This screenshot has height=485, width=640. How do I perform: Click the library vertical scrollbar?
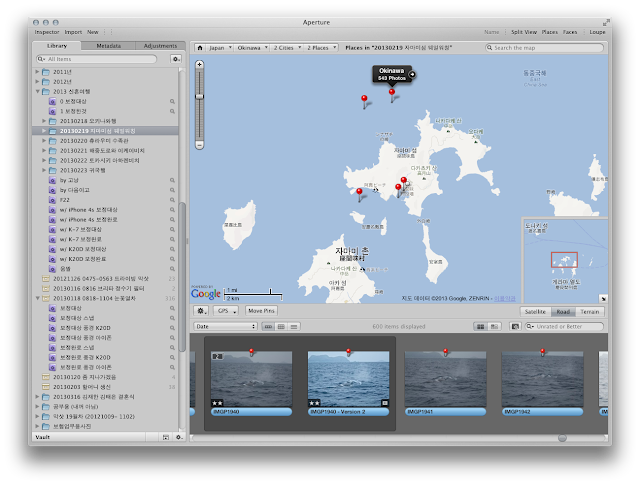[182, 278]
